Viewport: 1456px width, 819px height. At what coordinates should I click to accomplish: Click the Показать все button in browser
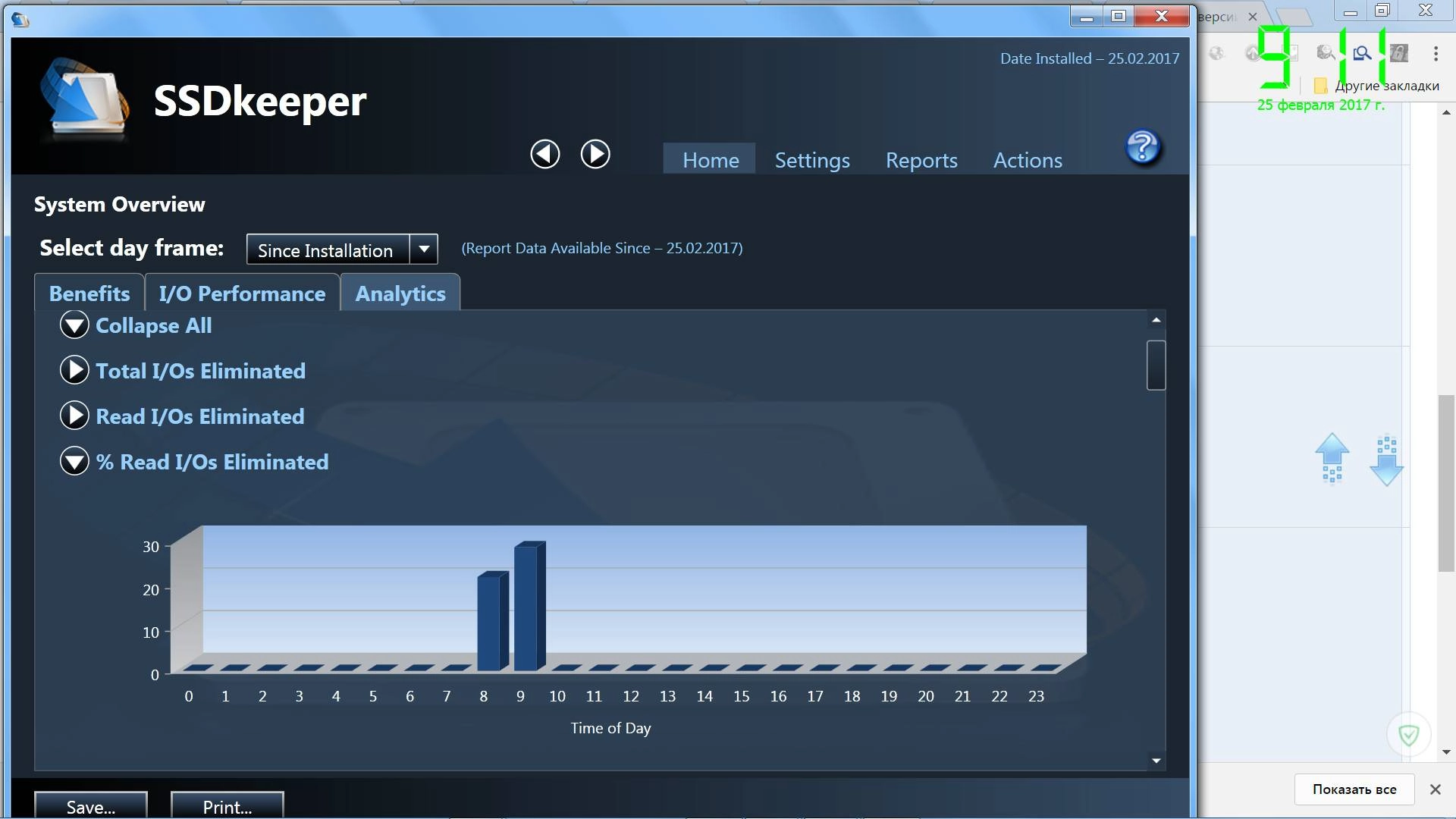click(x=1354, y=789)
